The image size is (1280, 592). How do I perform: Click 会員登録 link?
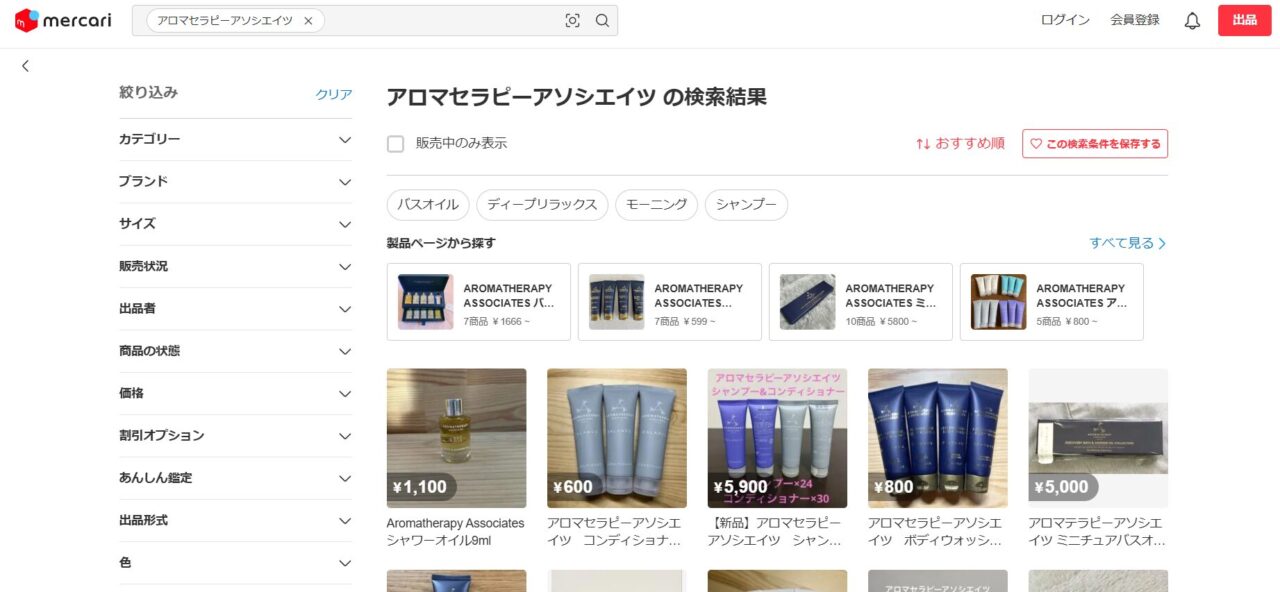pos(1135,20)
